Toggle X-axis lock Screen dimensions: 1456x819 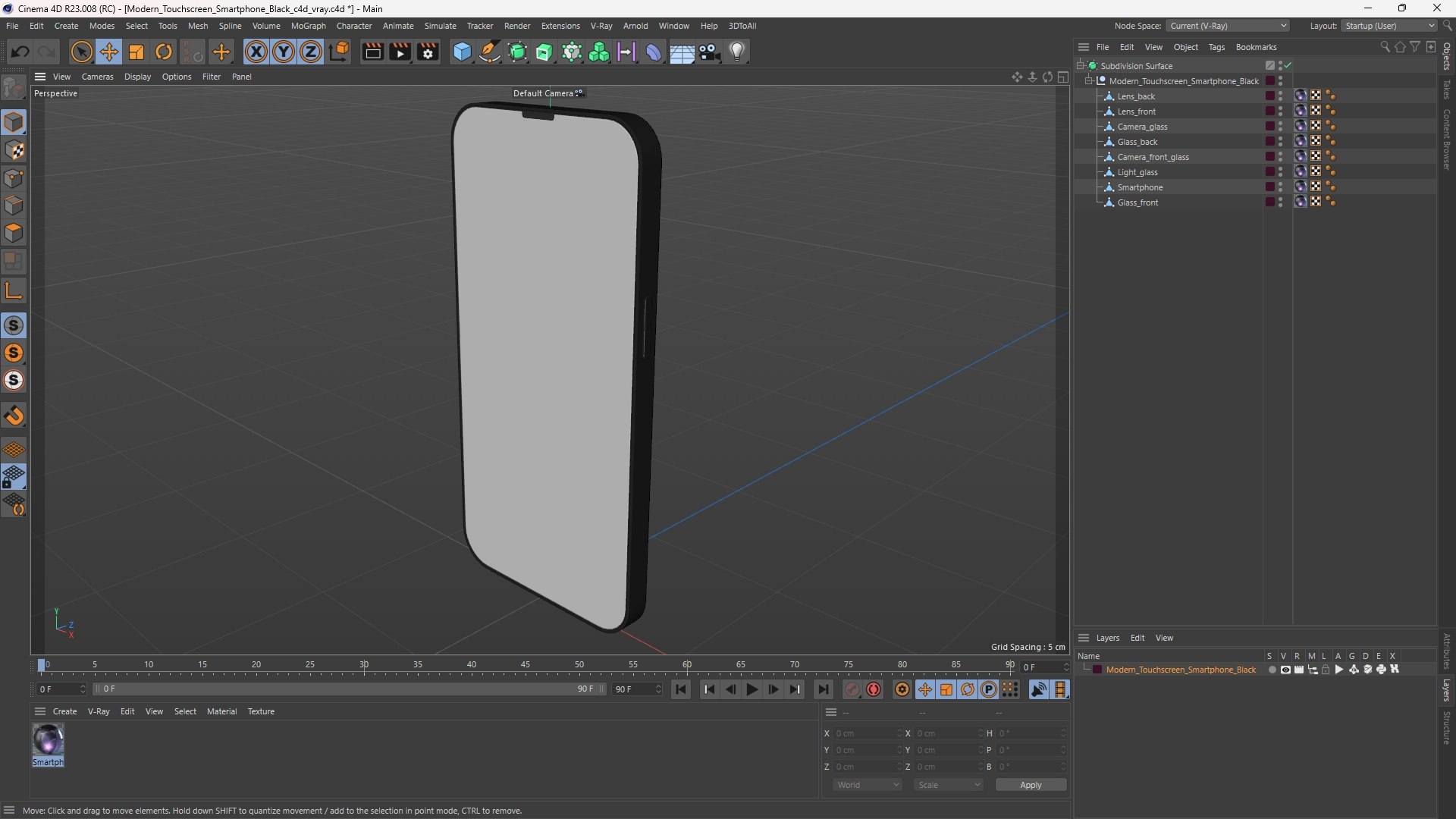point(256,52)
